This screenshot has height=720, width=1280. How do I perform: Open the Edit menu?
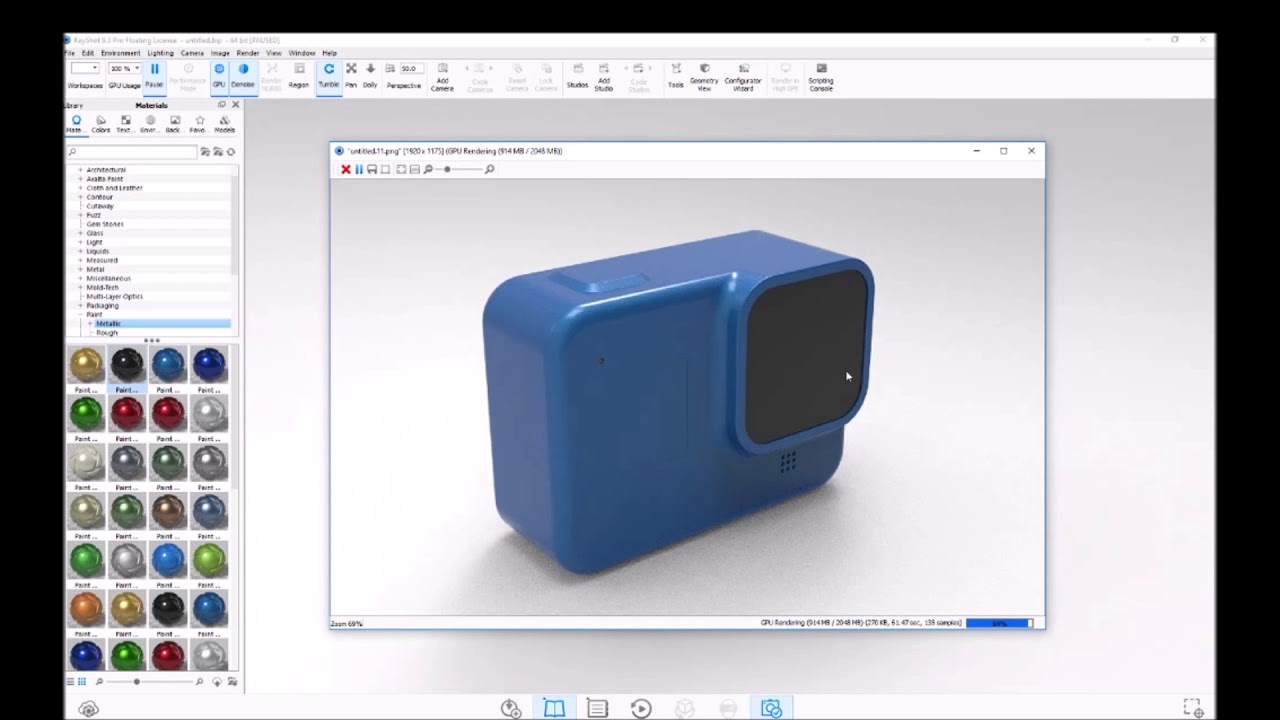[x=88, y=53]
